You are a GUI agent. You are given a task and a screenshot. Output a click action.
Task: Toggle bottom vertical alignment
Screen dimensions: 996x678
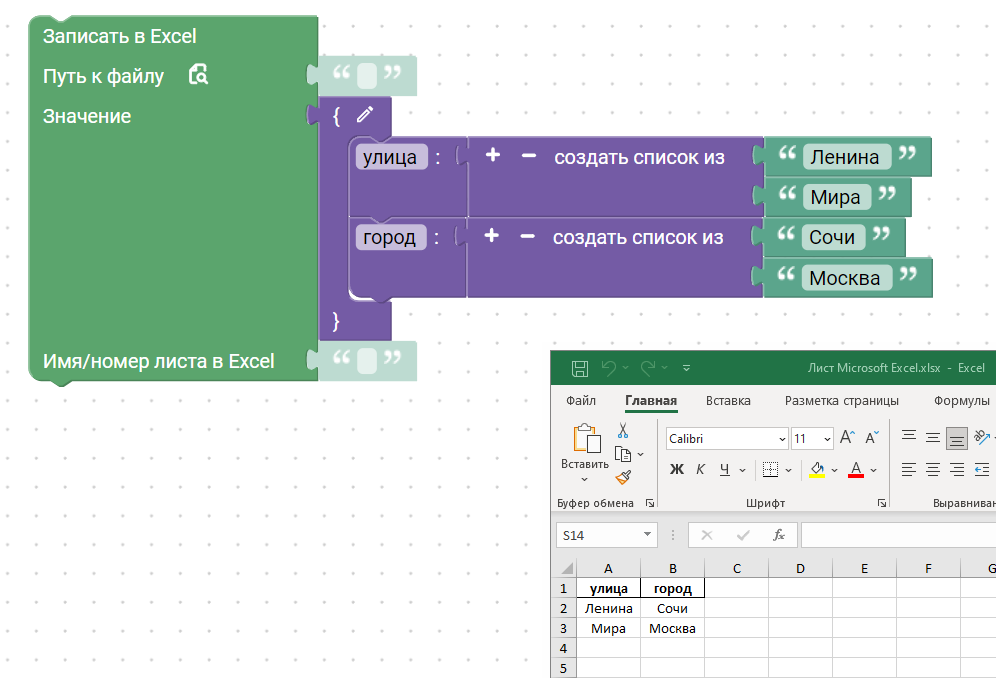click(957, 438)
